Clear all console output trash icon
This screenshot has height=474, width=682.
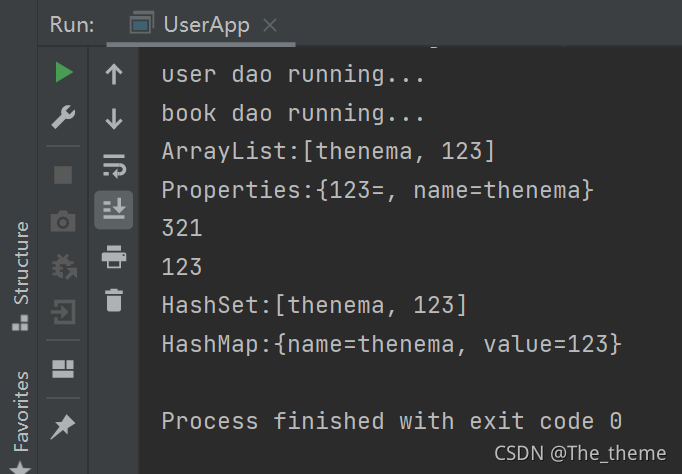click(114, 300)
